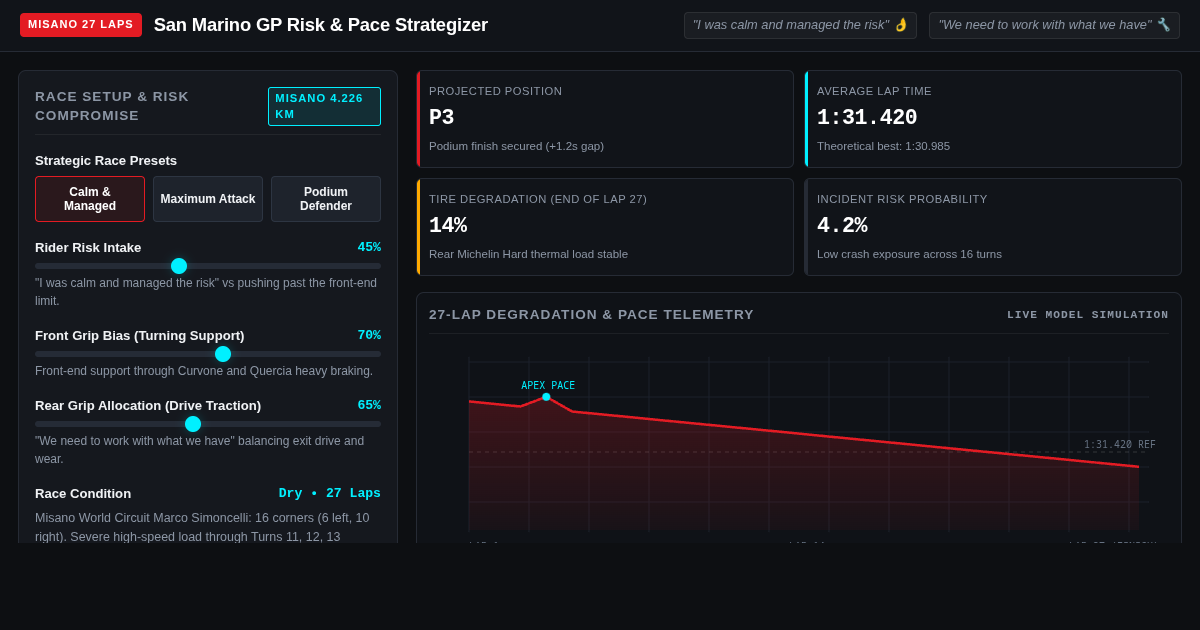The height and width of the screenshot is (630, 1200).
Task: Click 'Low crash exposure across 16 turns' text
Action: click(909, 254)
